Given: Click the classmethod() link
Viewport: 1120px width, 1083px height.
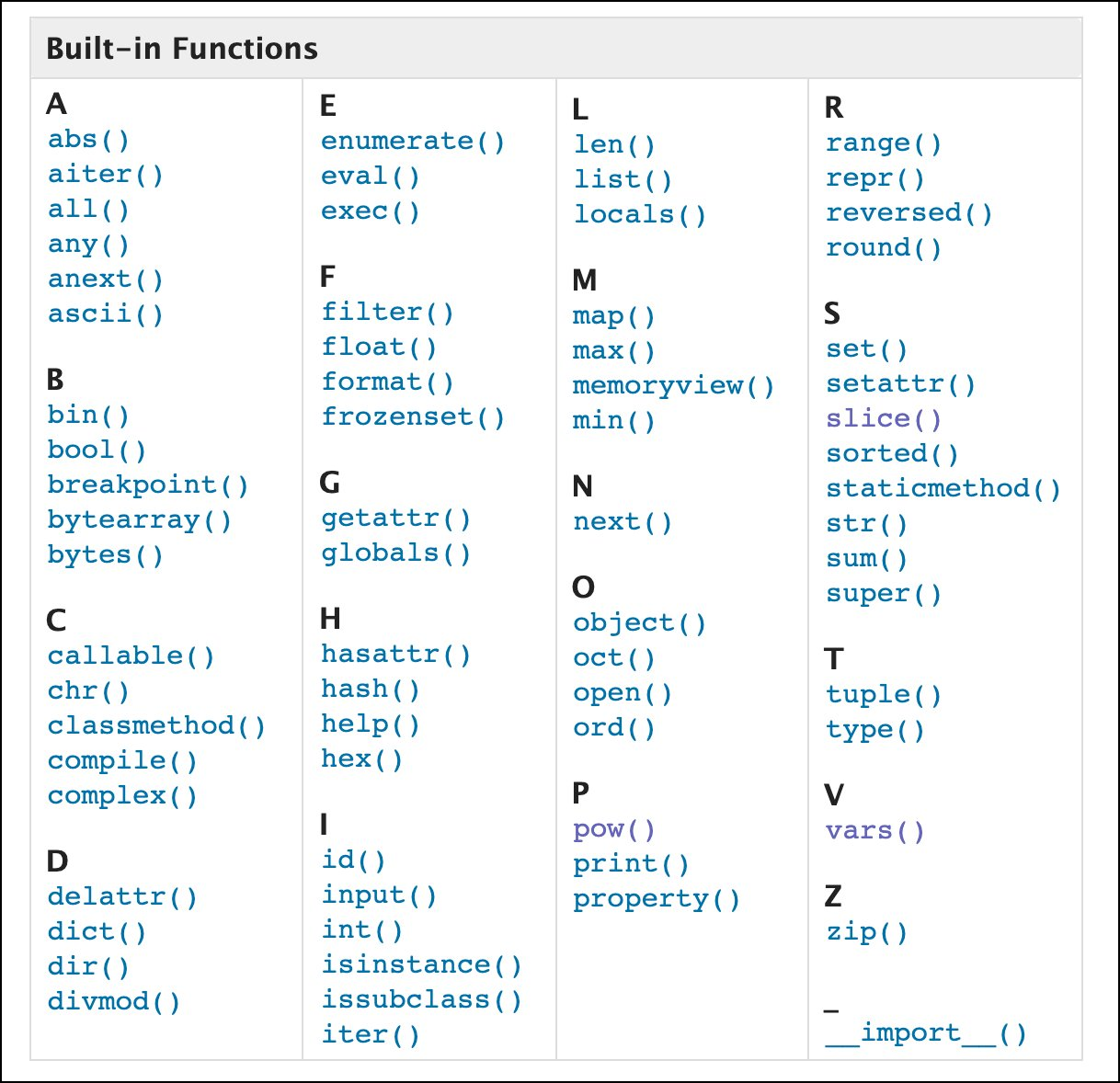Looking at the screenshot, I should tap(156, 726).
